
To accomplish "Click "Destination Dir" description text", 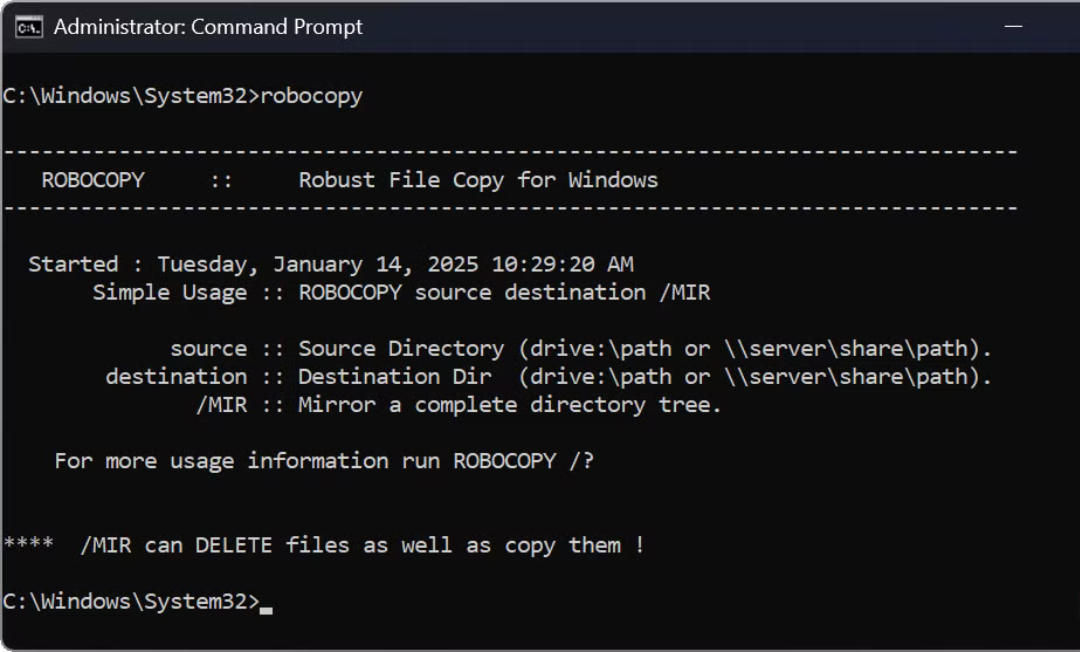I will [x=395, y=376].
